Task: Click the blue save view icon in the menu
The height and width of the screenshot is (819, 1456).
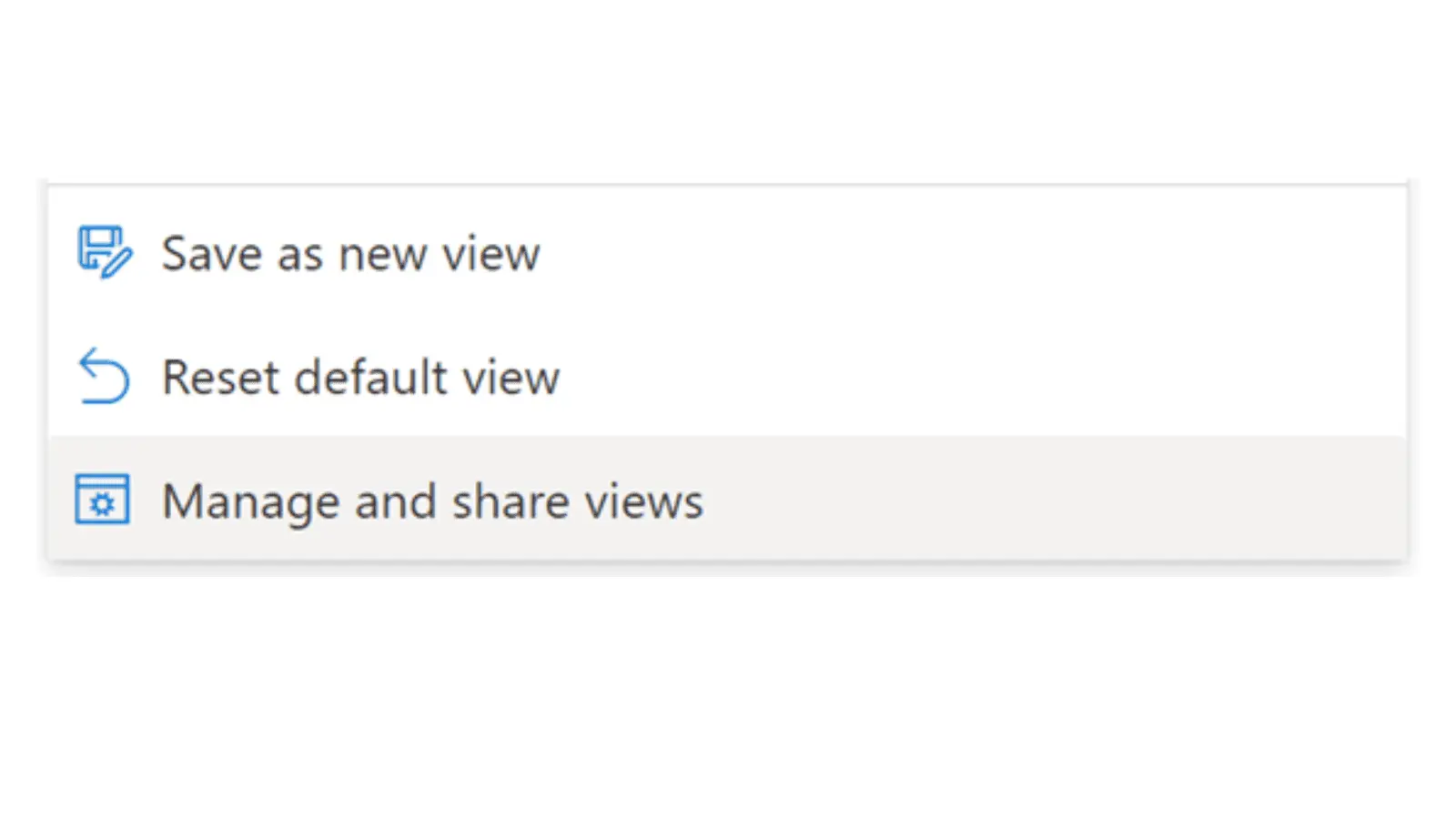Action: pos(105,252)
